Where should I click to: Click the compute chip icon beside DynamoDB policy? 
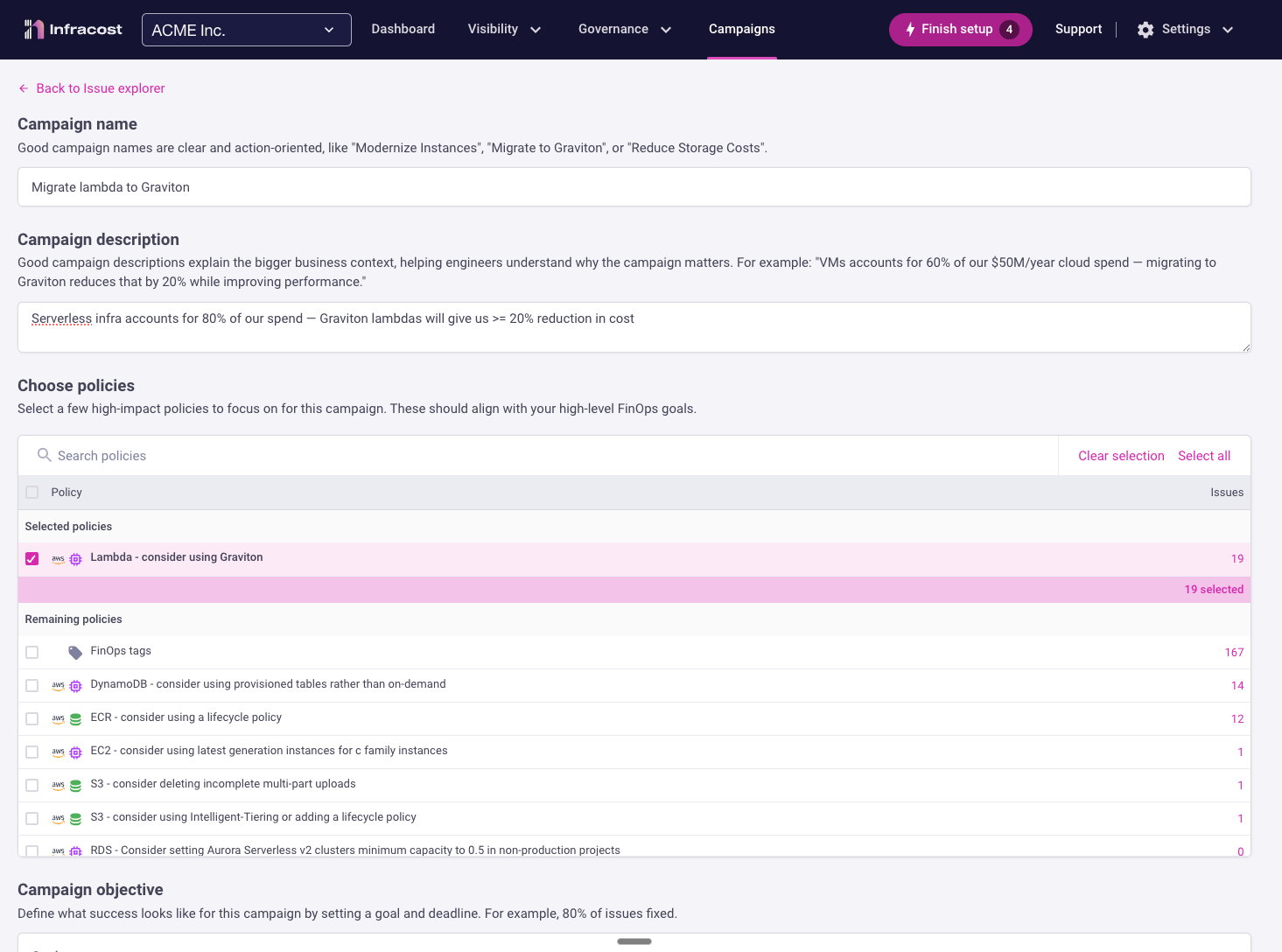point(75,686)
